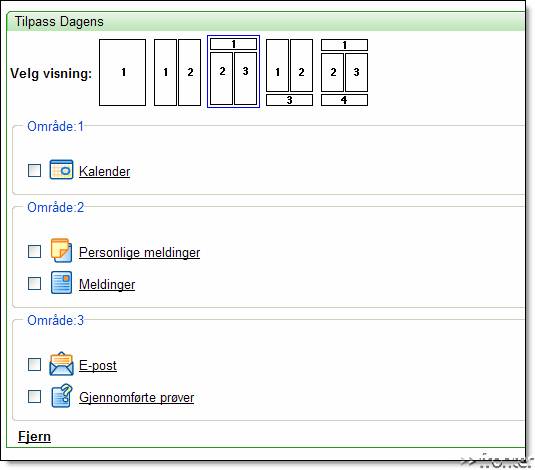Screen dimensions: 535x470
Task: Open the Kalender link
Action: click(x=104, y=171)
